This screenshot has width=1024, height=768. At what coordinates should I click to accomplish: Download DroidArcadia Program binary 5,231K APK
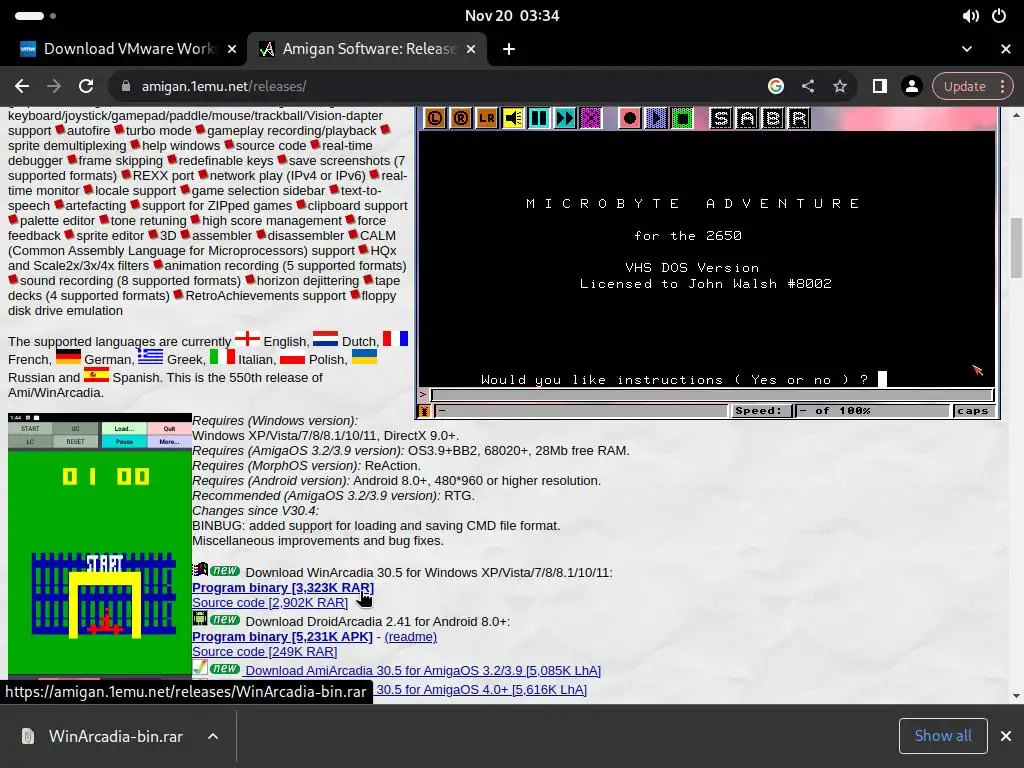pyautogui.click(x=282, y=637)
